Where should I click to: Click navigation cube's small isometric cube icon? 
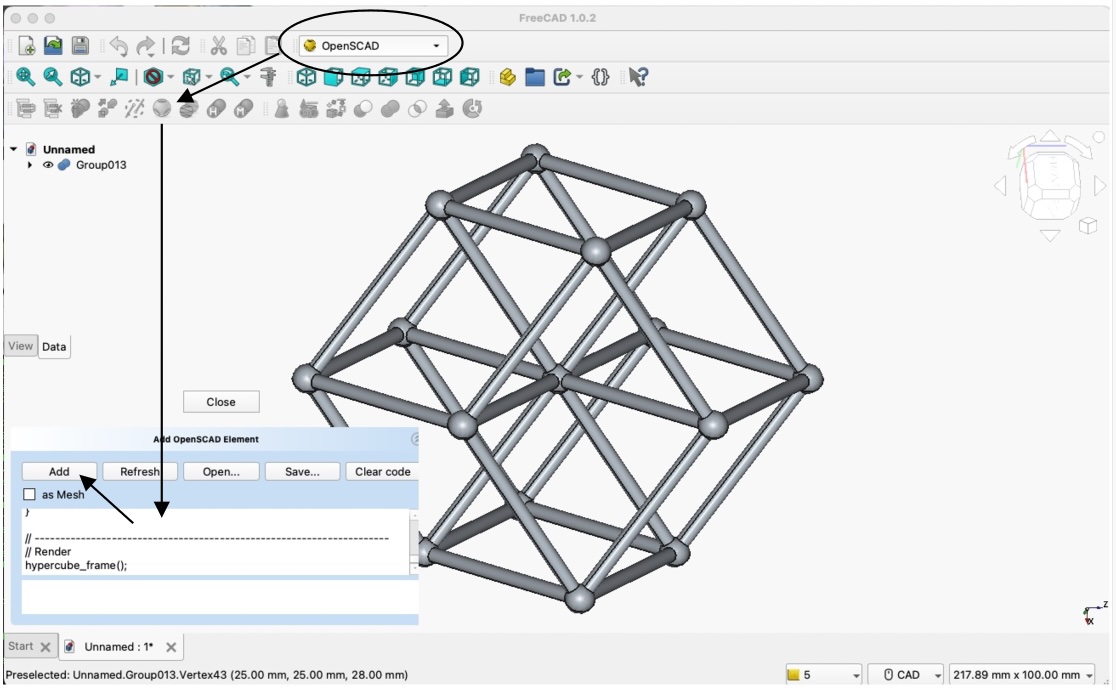pos(1088,227)
